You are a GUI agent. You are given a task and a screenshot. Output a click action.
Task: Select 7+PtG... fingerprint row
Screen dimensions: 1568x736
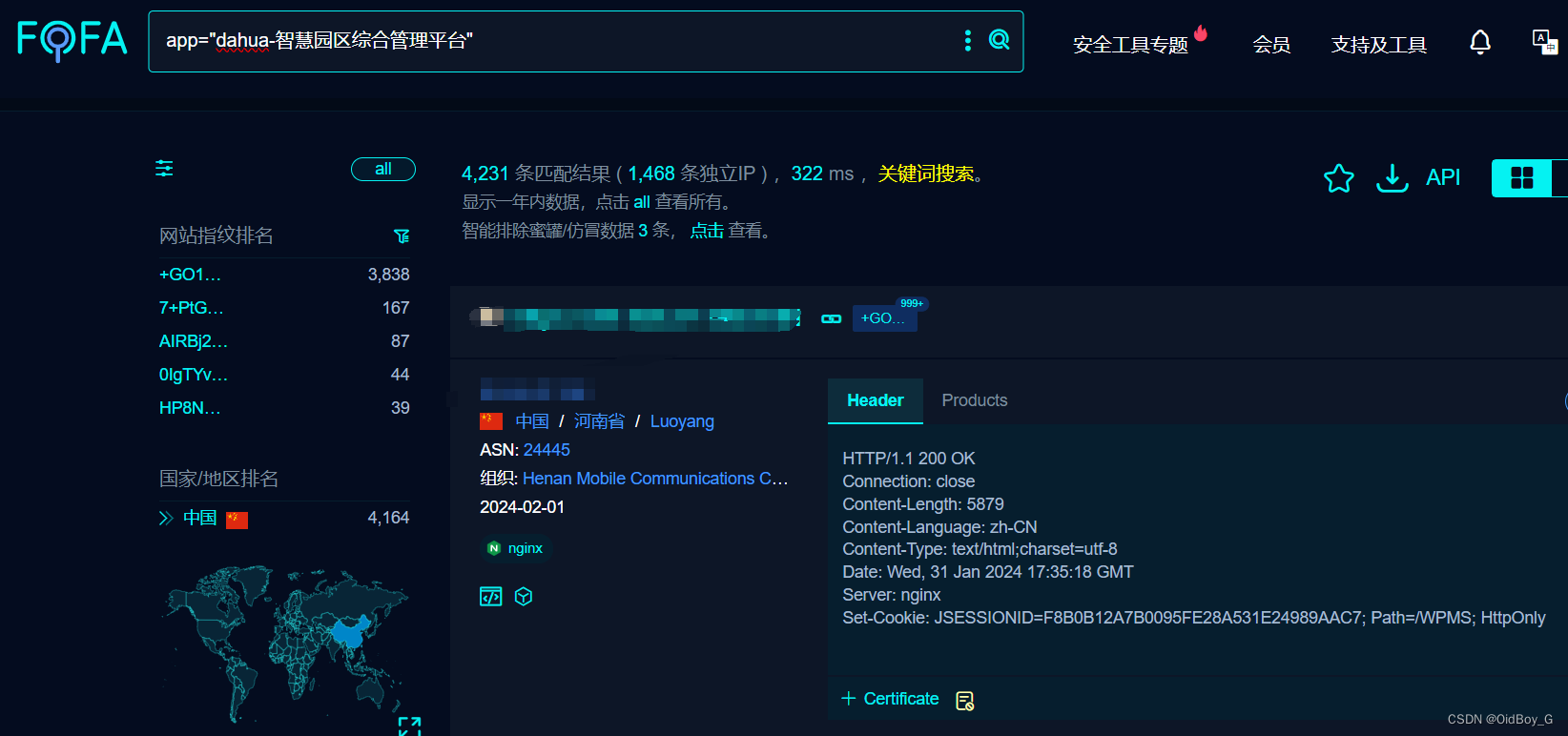(284, 308)
